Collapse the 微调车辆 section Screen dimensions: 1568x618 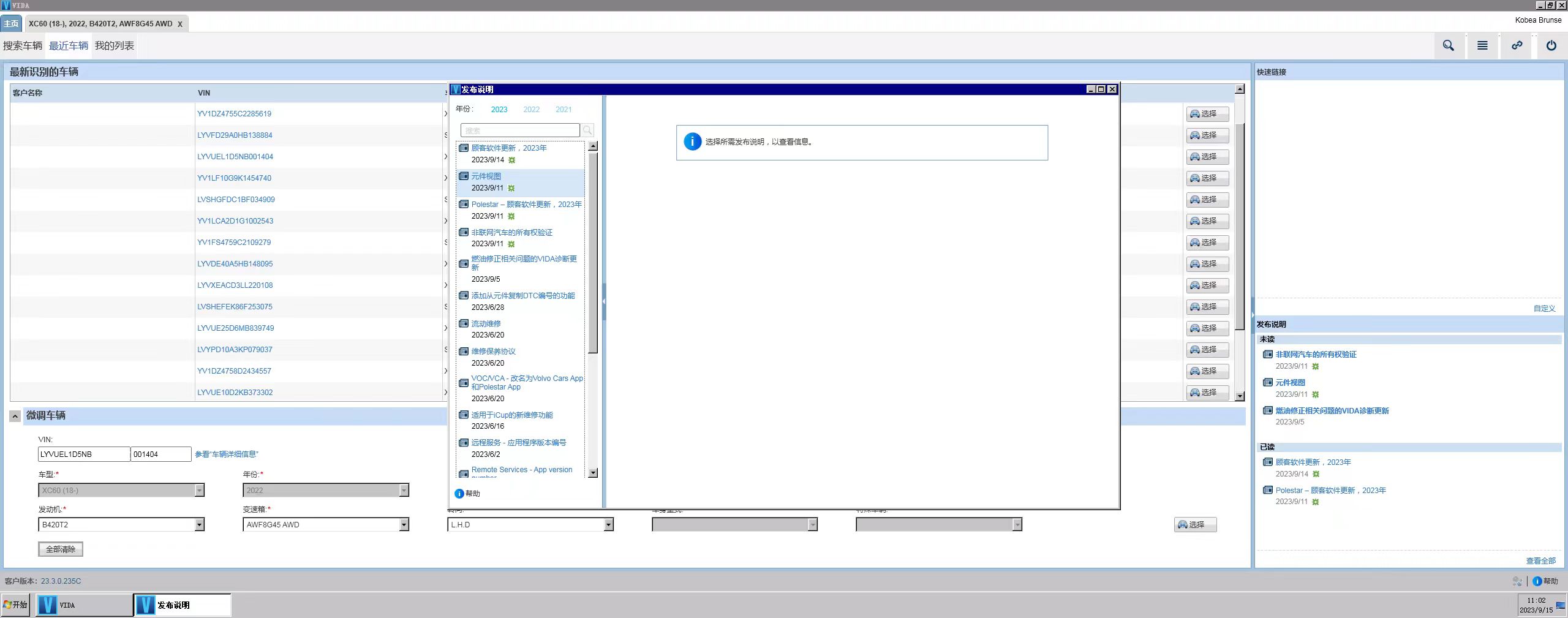[x=15, y=416]
